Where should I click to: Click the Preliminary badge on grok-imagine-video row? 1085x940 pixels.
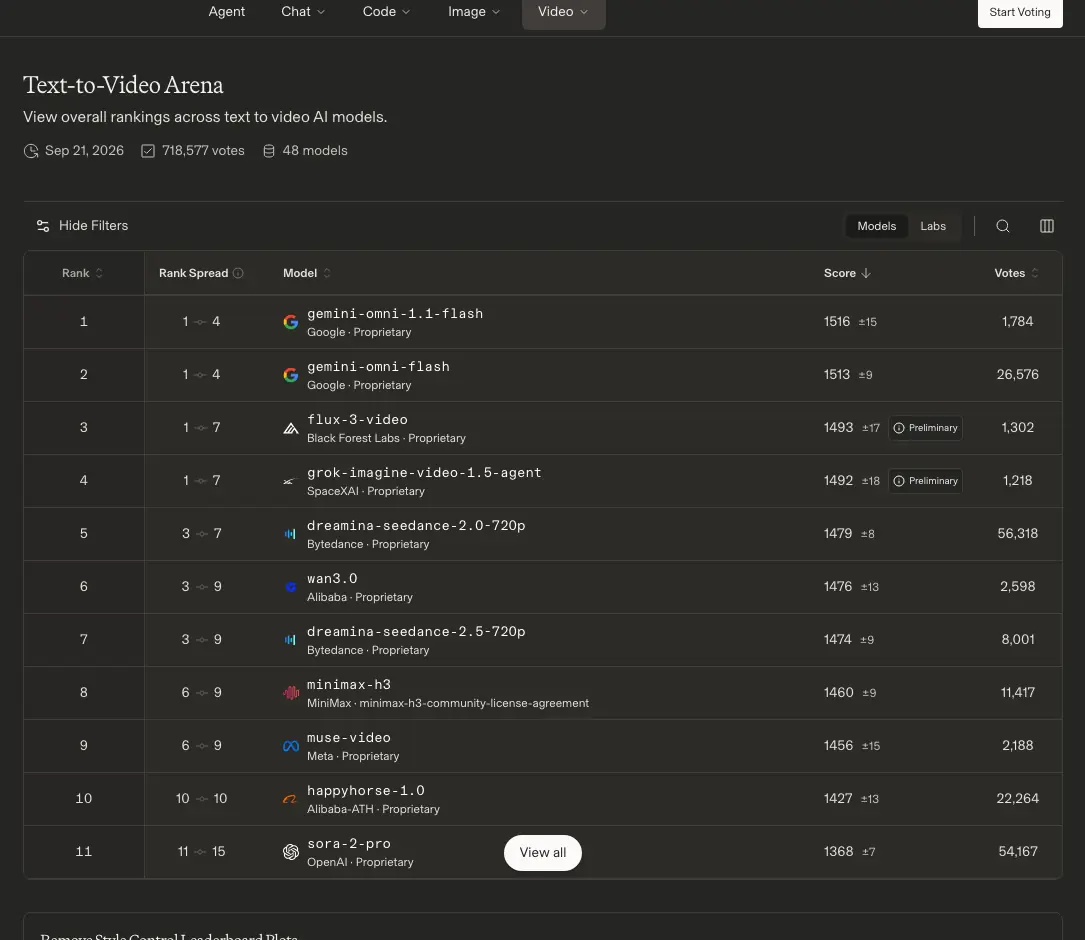tap(925, 481)
